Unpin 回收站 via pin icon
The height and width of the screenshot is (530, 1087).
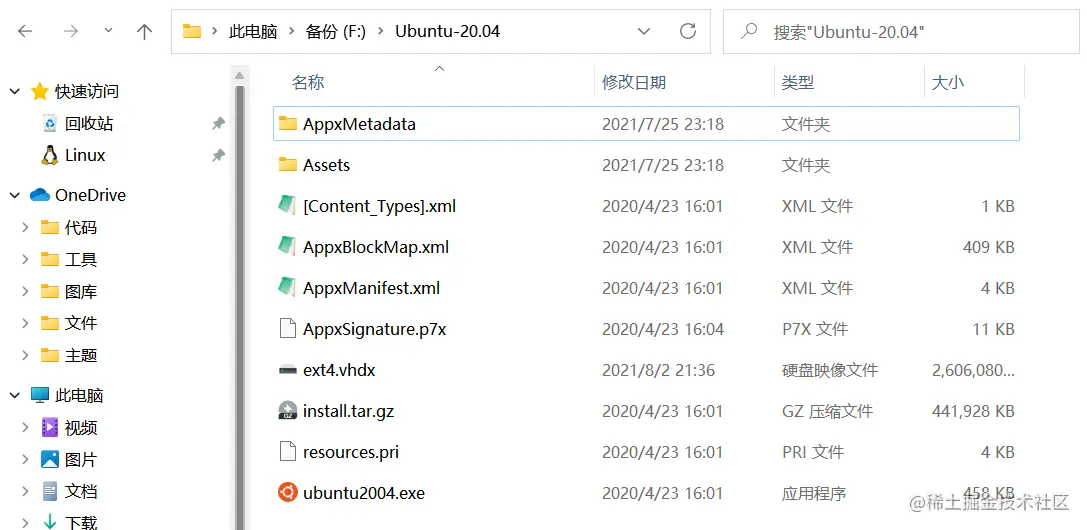point(218,124)
